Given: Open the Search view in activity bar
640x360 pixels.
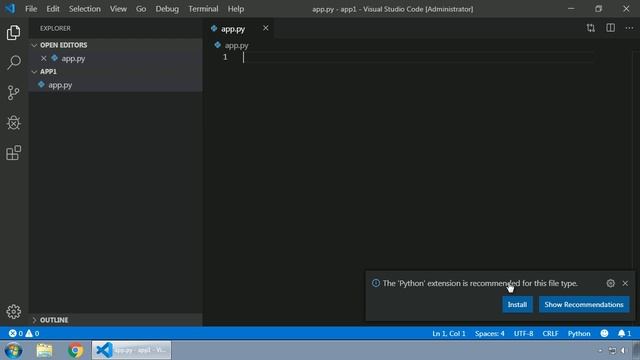Looking at the screenshot, I should click(x=13, y=62).
